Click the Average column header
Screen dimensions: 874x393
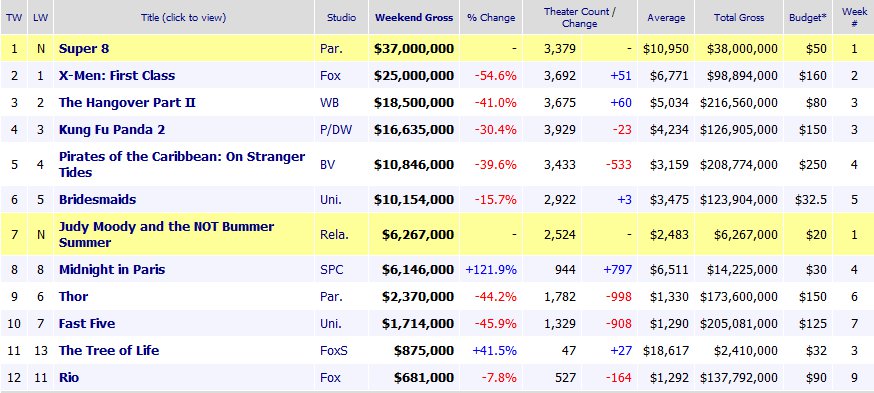(666, 17)
